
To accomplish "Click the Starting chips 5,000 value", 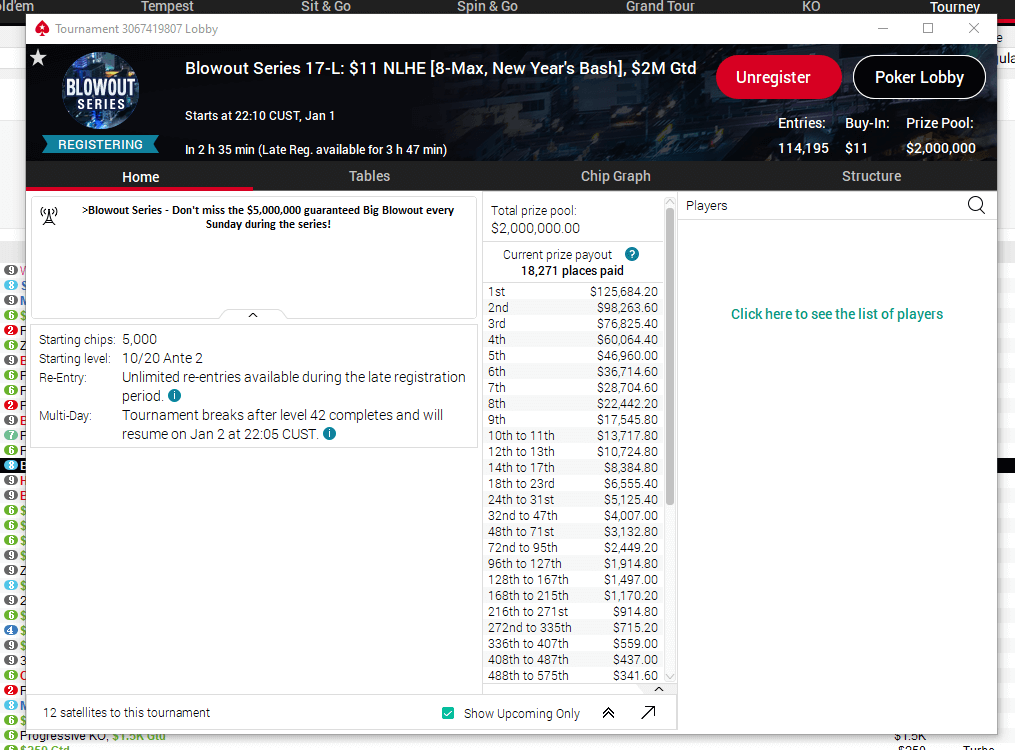I will click(x=139, y=339).
